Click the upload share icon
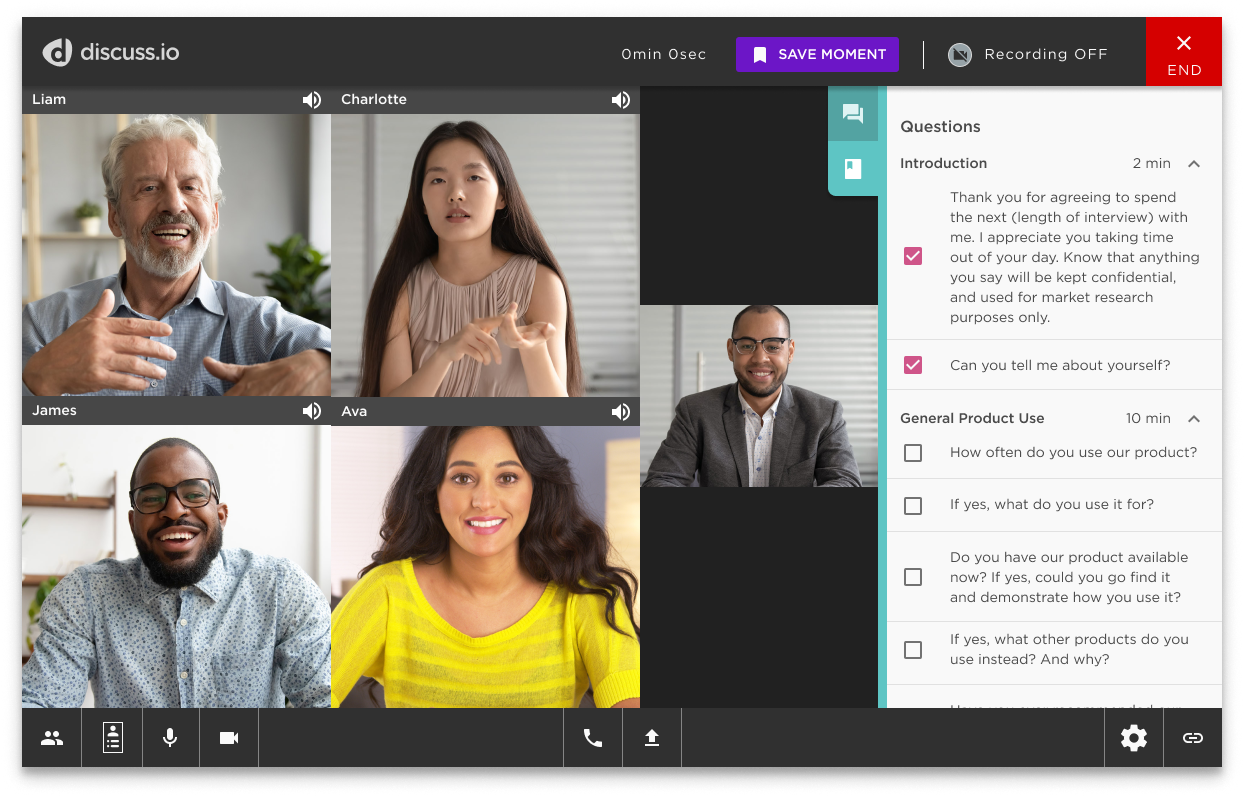1244x796 pixels. click(652, 738)
